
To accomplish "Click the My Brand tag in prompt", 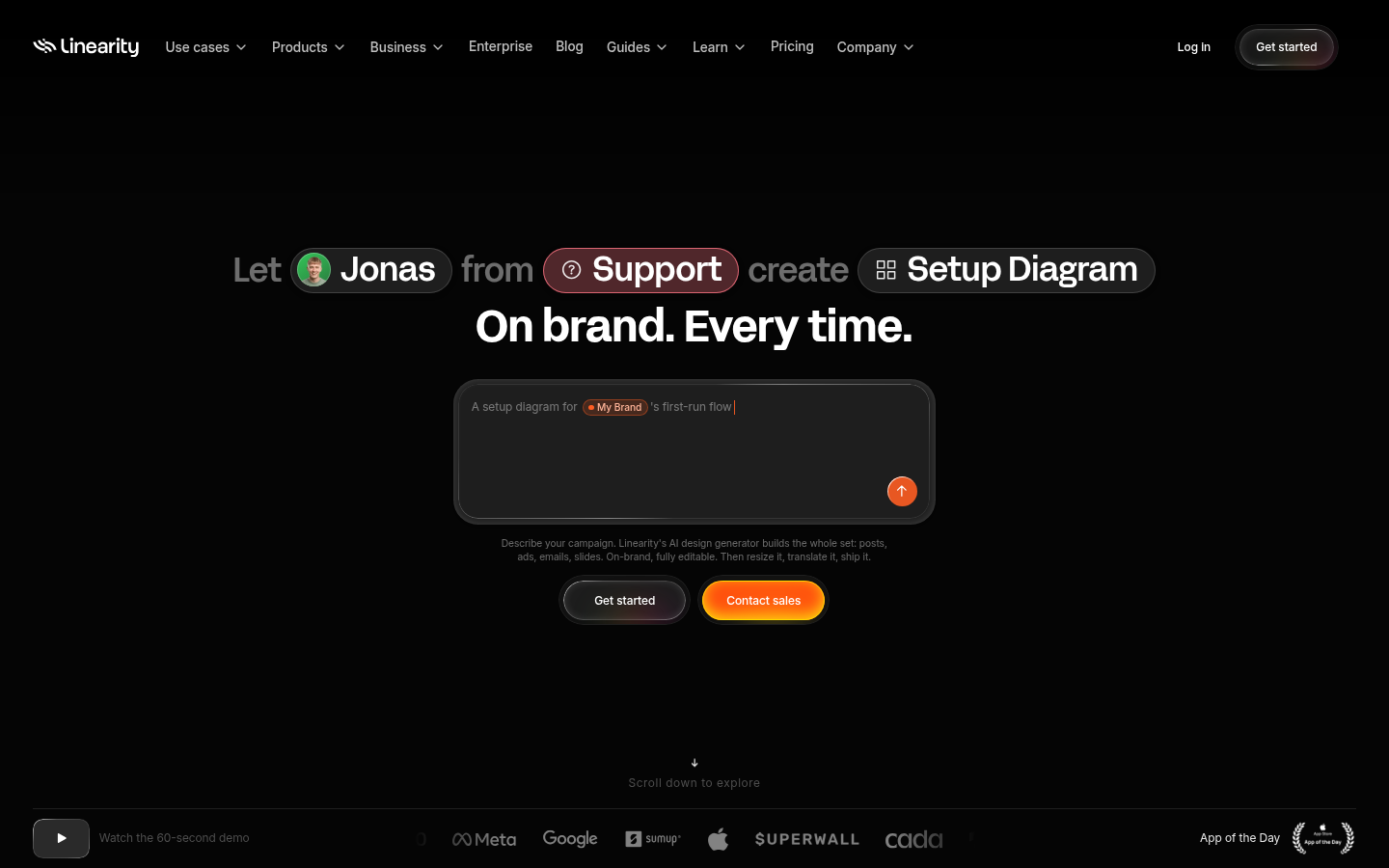I will point(615,407).
